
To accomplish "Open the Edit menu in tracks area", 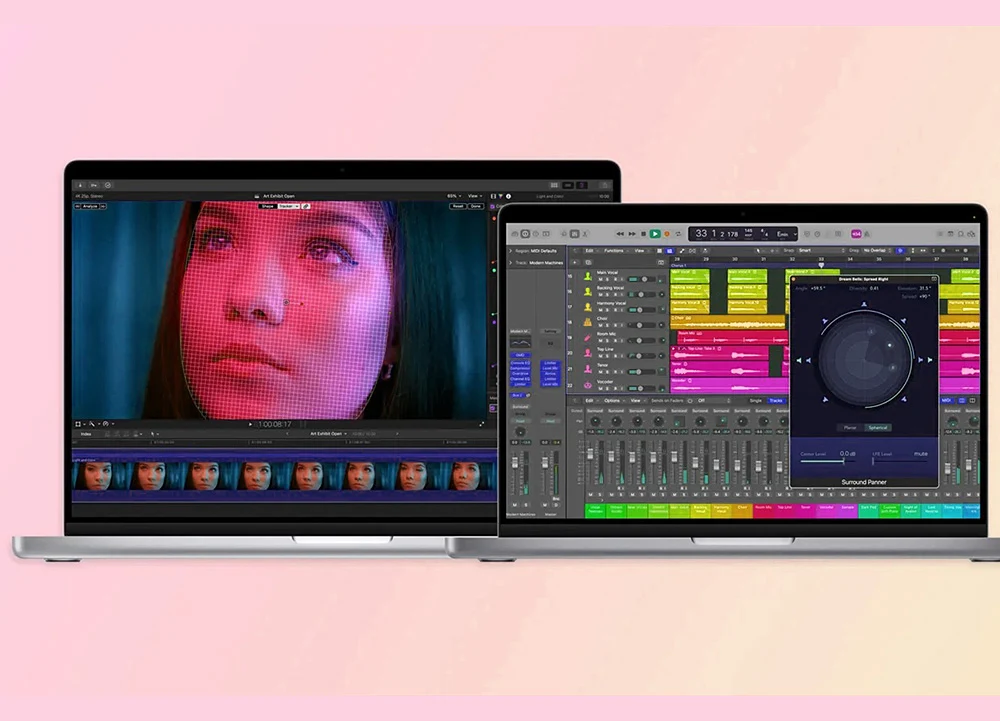I will click(x=590, y=251).
